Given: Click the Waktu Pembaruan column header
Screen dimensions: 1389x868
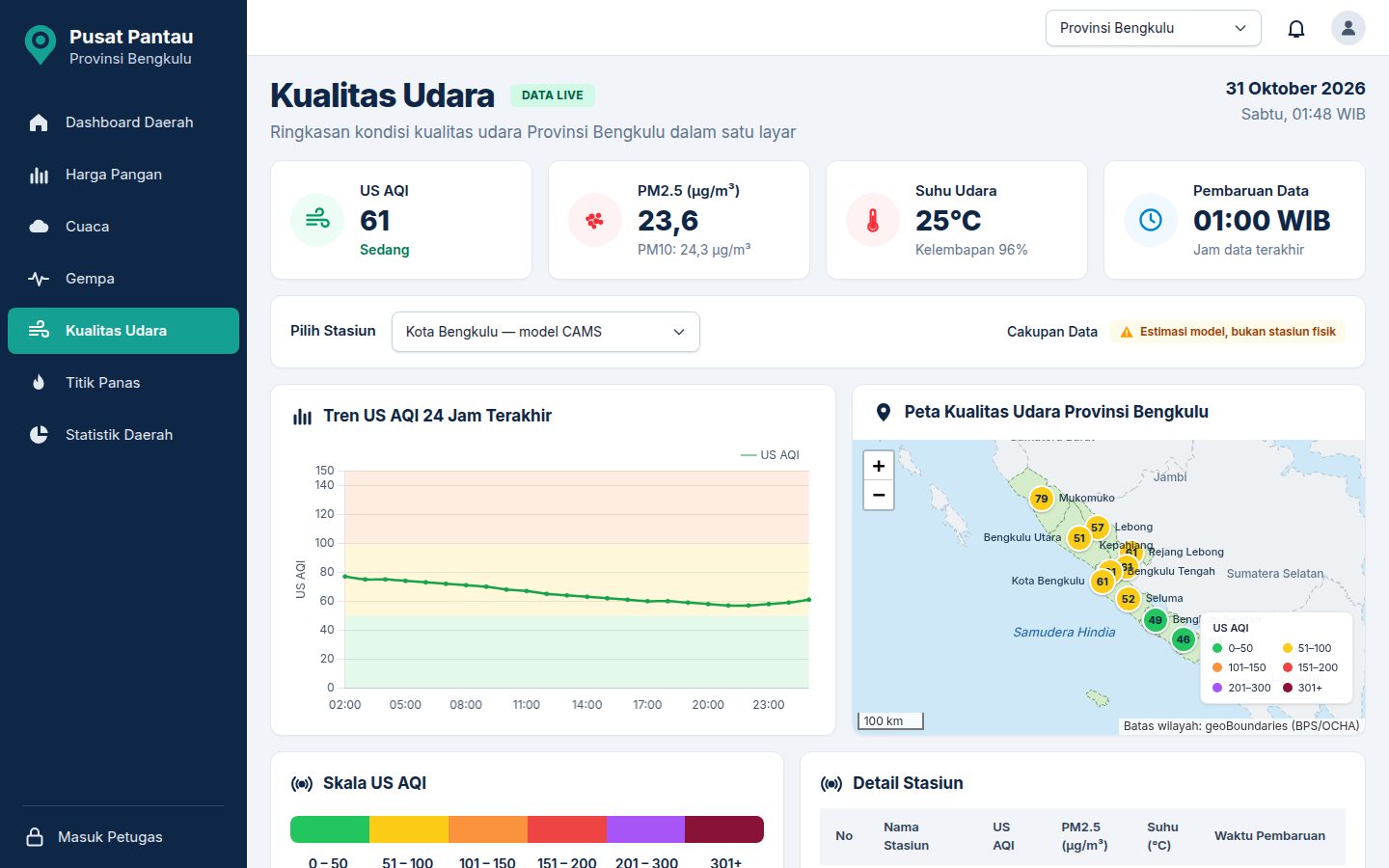Looking at the screenshot, I should (1269, 836).
